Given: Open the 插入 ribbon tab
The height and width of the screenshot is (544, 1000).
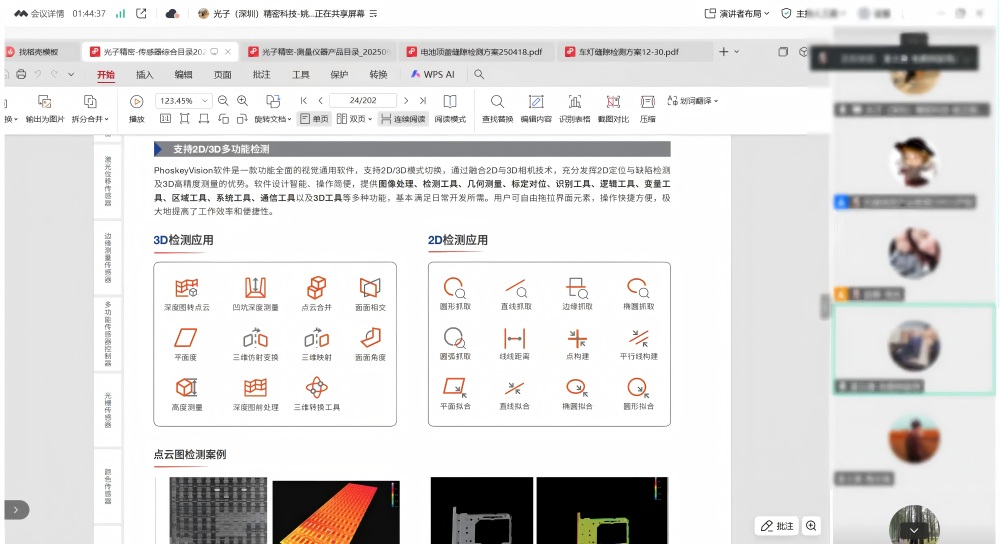Looking at the screenshot, I should 145,75.
